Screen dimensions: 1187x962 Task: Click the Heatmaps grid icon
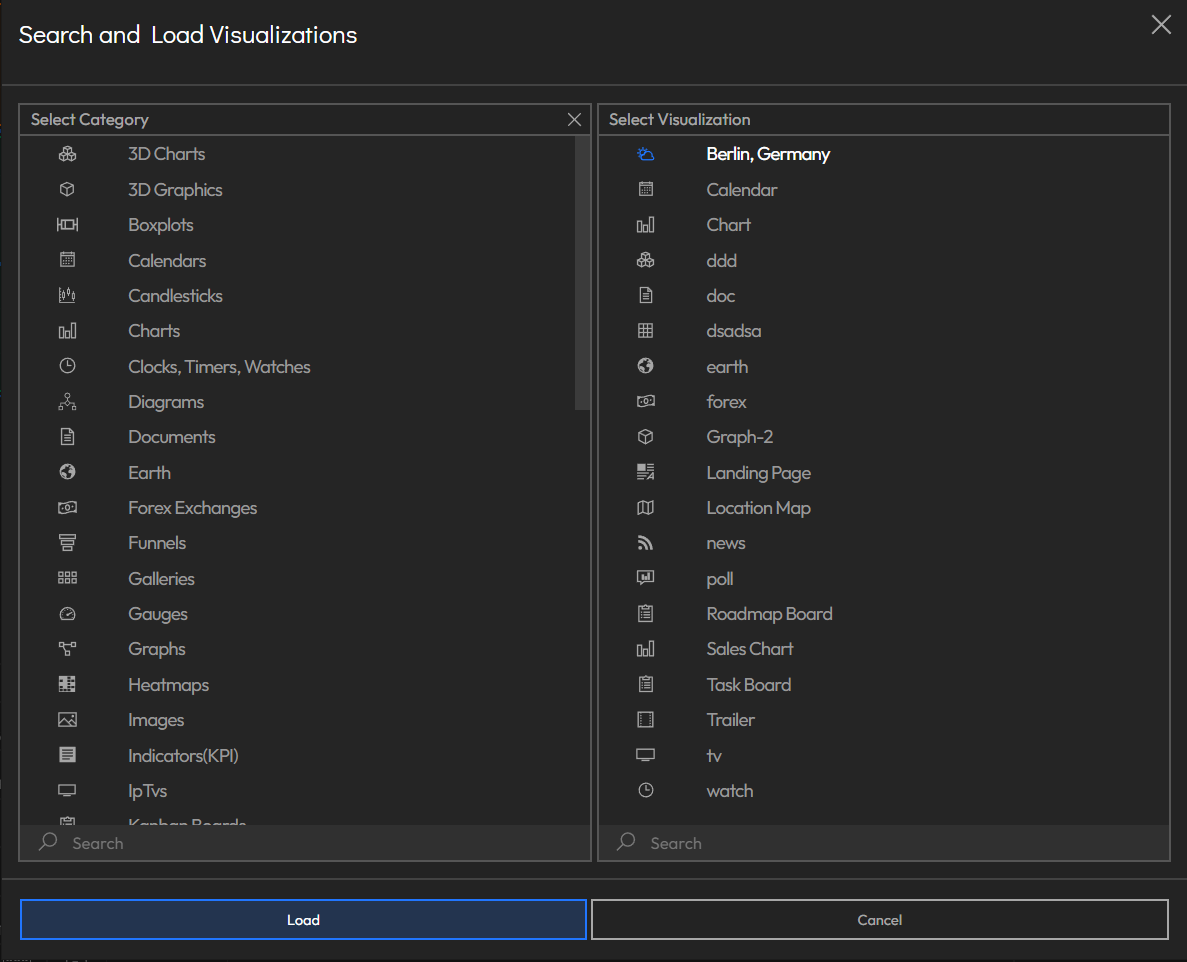pos(67,684)
